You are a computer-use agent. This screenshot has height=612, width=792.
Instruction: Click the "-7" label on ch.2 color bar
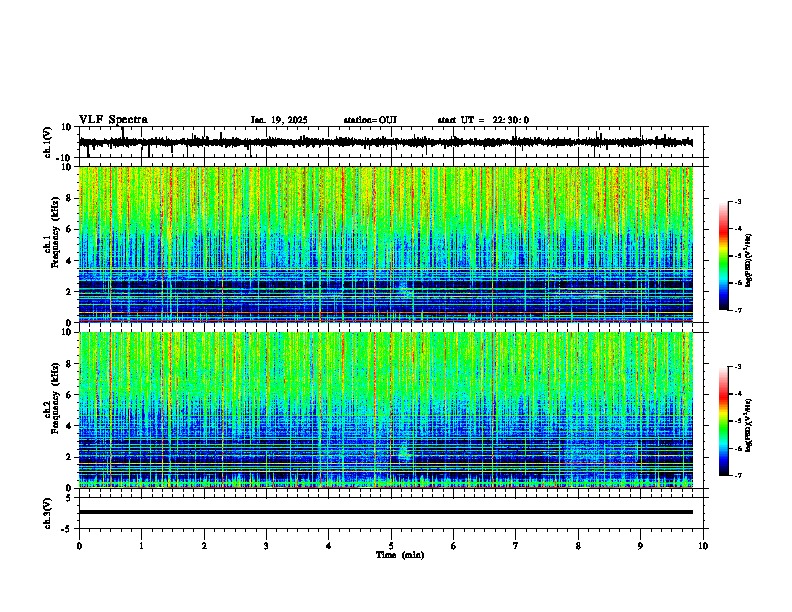(x=738, y=475)
